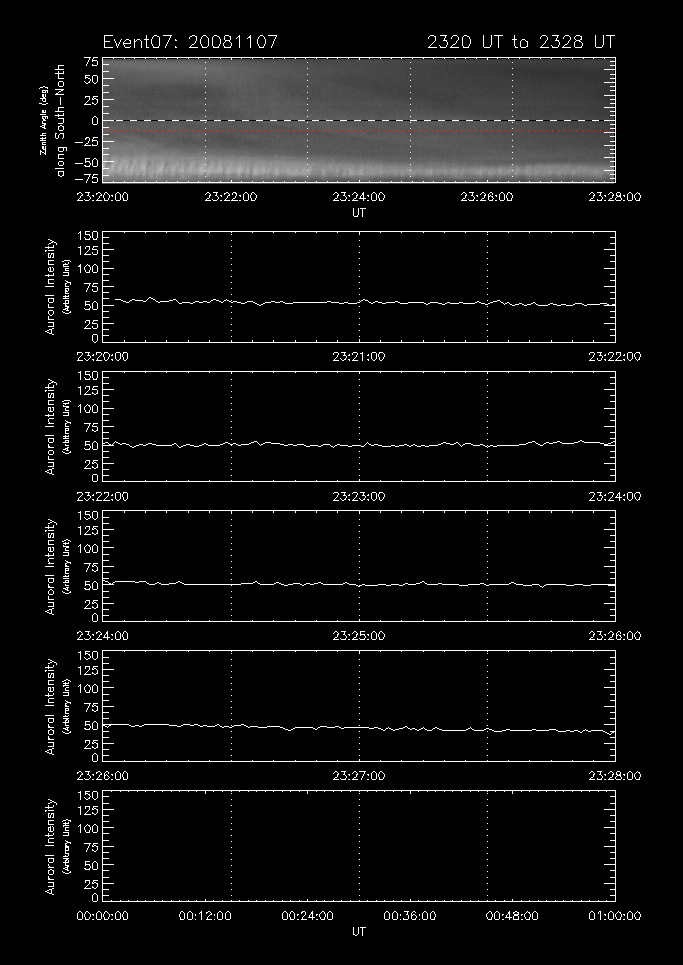Viewport: 683px width, 965px height.
Task: Click the "23:23:00" time label
Action: tap(359, 496)
